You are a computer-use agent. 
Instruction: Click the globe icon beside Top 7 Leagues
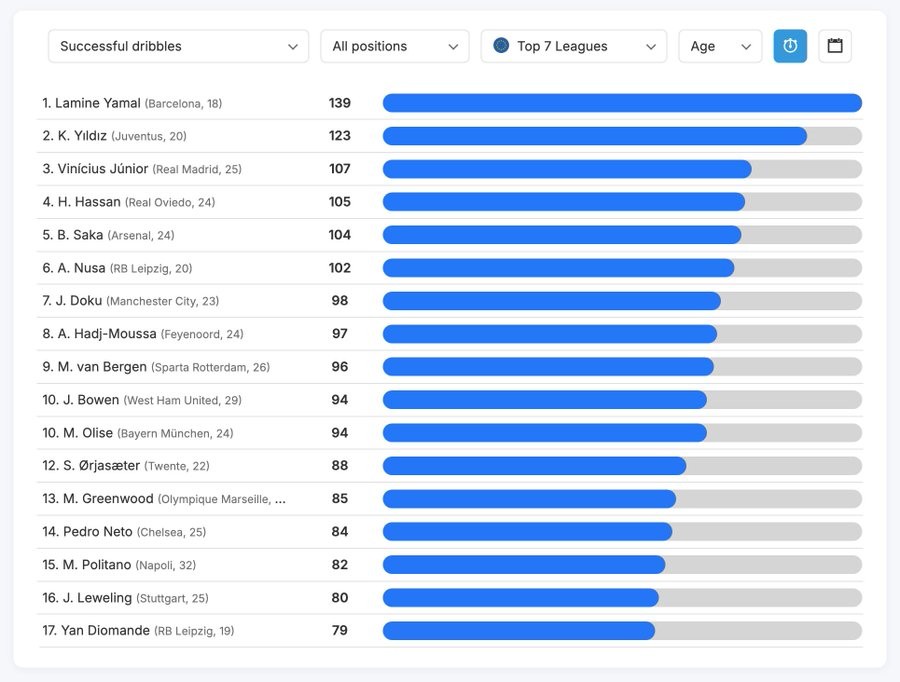[501, 46]
